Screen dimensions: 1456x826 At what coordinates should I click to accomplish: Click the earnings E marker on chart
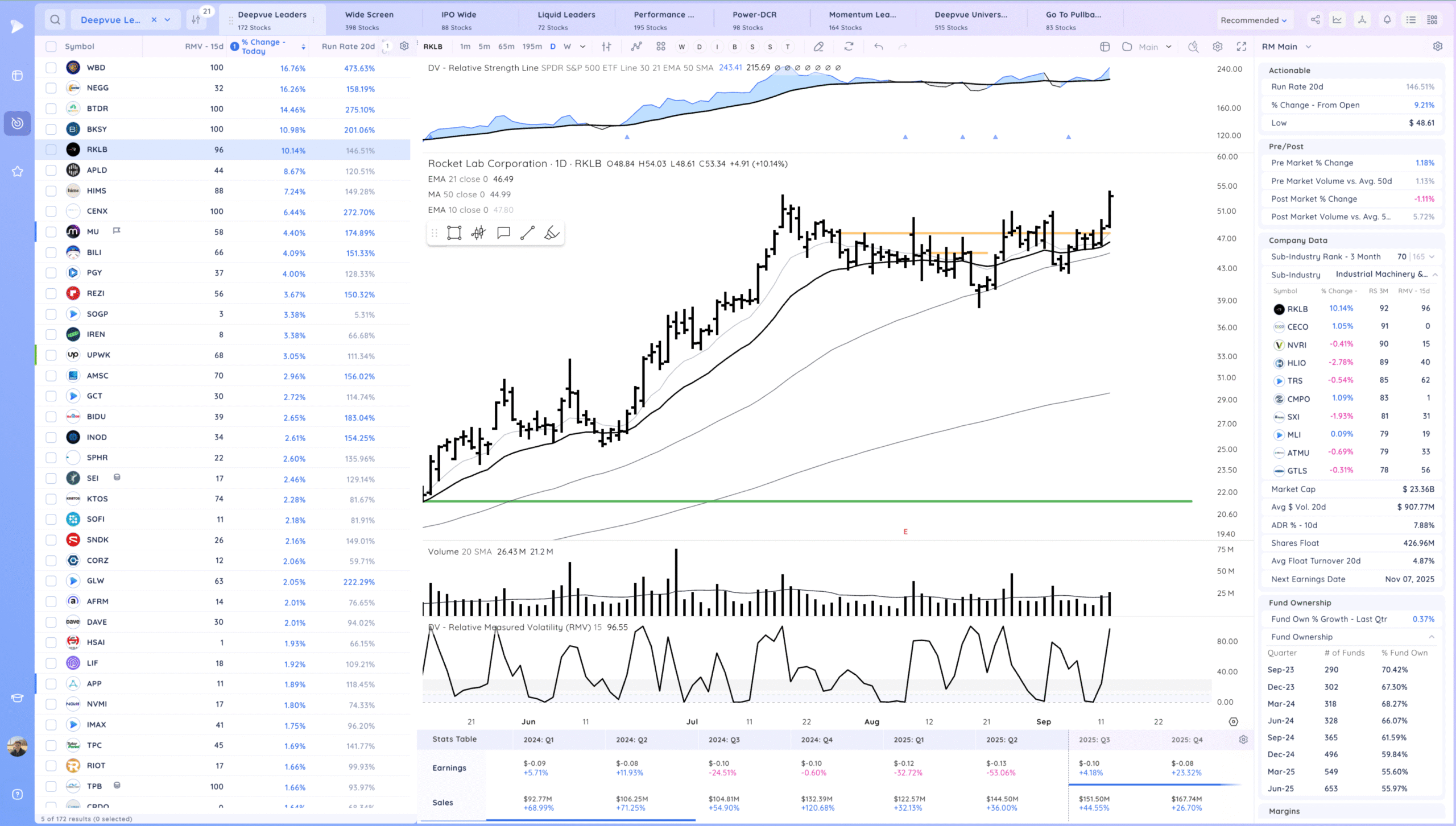point(905,532)
